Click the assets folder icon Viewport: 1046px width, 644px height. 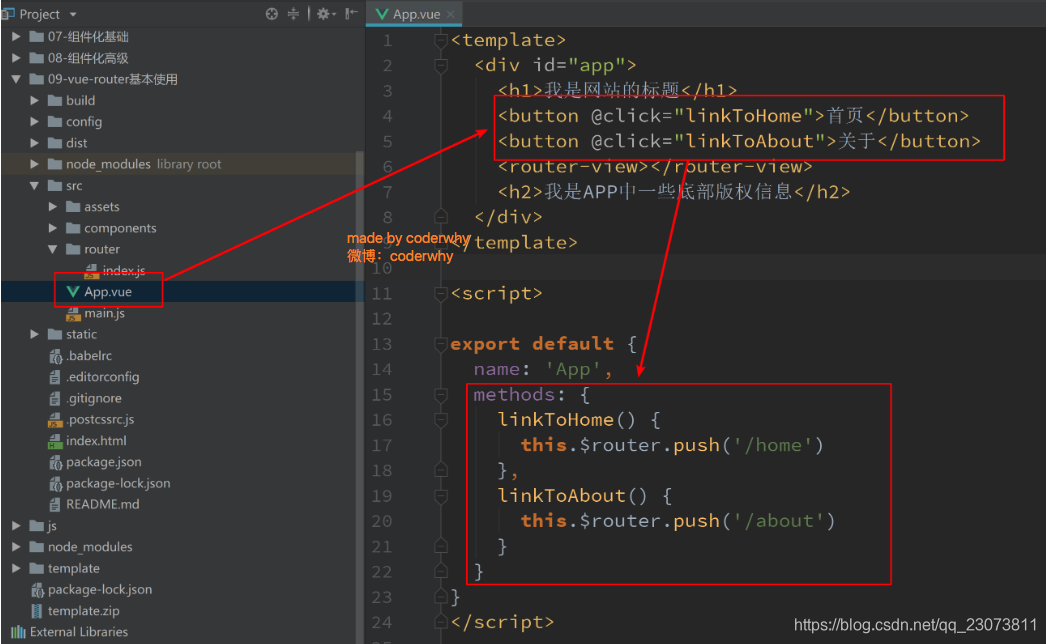pos(73,207)
